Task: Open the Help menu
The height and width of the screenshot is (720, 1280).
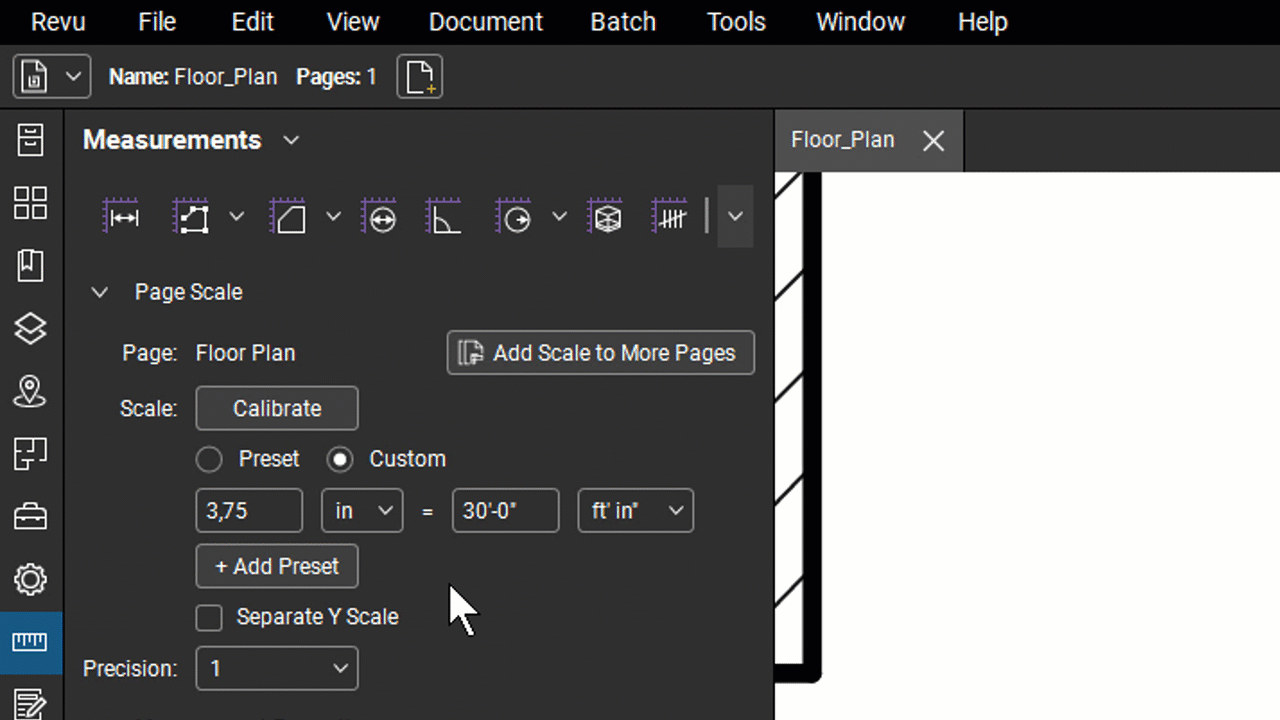Action: pos(983,22)
